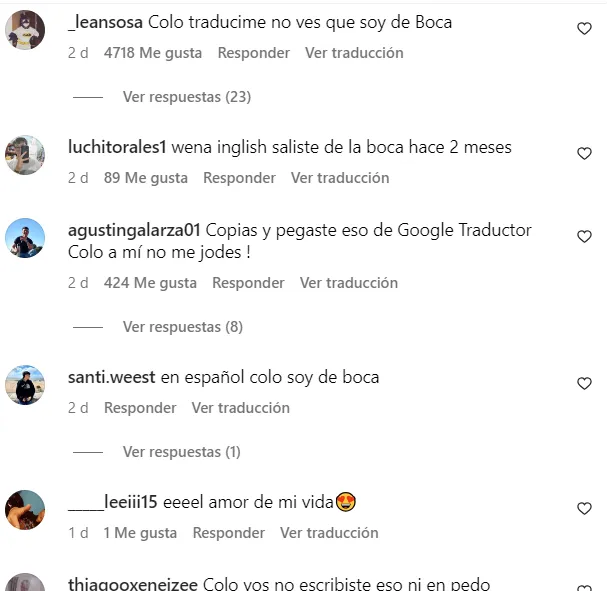The width and height of the screenshot is (607, 591).
Task: Heart the santi.weest comment
Action: click(x=584, y=384)
